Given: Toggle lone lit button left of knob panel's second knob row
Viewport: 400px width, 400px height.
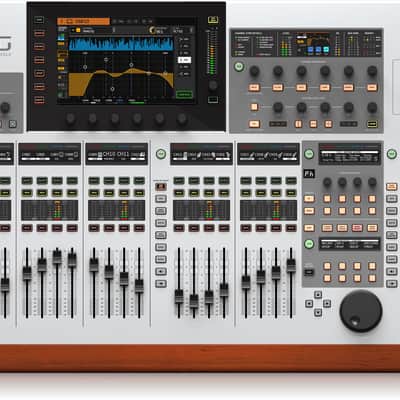Looking at the screenshot, I should [x=254, y=107].
